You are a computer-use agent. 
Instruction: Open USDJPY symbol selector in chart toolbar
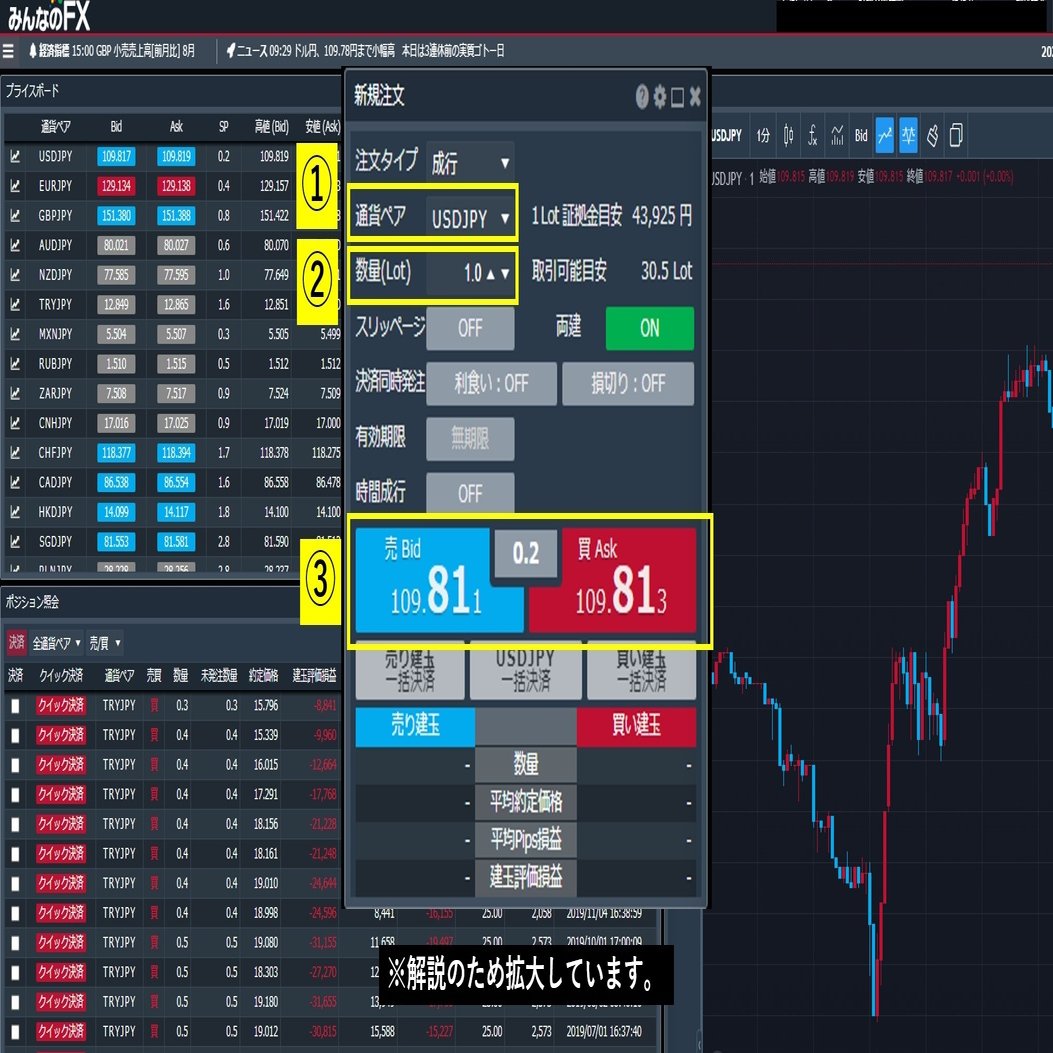point(727,136)
